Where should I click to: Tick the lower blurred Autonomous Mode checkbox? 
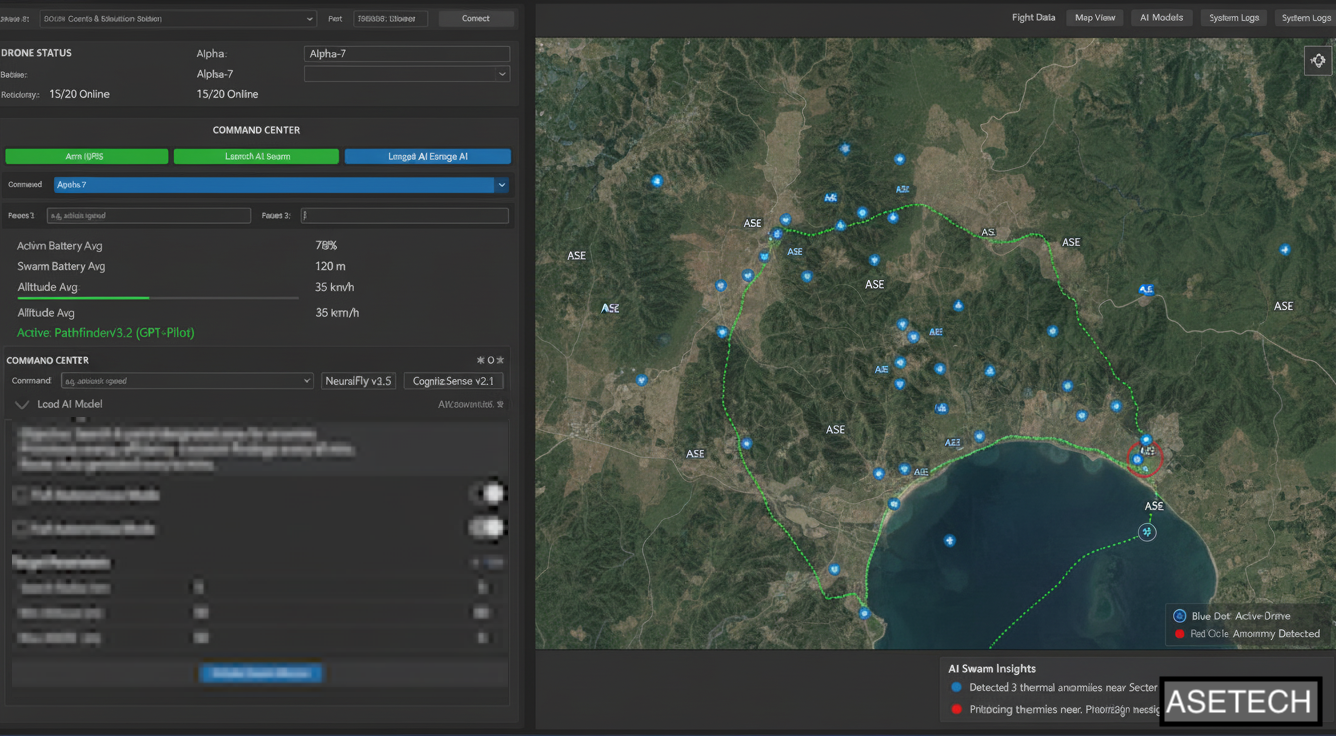pos(19,528)
